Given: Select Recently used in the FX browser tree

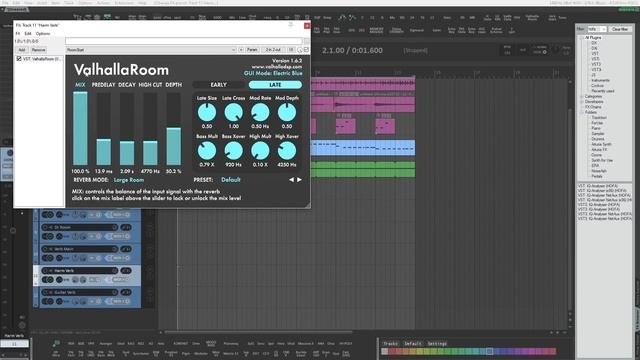Looking at the screenshot, I should [x=602, y=91].
